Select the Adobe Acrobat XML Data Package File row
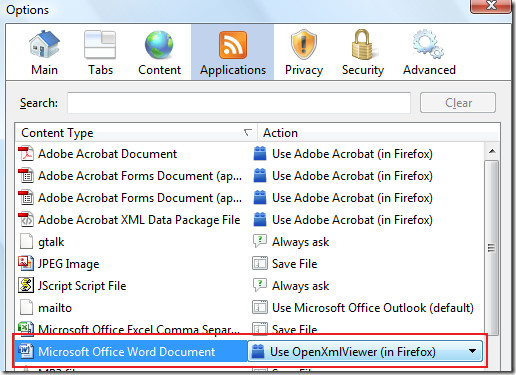This screenshot has height=375, width=516. (x=249, y=220)
